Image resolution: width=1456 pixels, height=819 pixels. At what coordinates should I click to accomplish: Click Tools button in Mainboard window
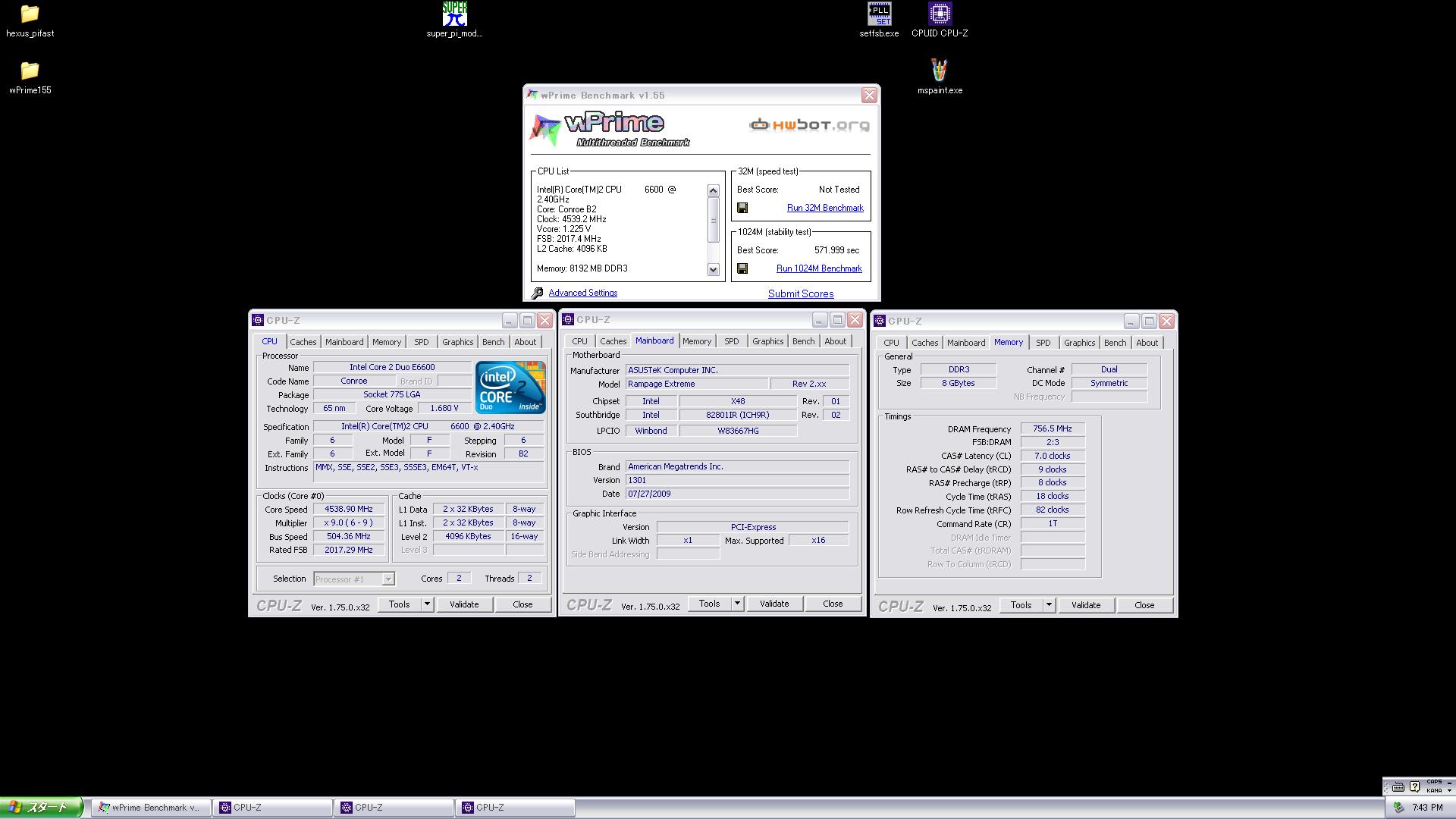click(x=709, y=604)
